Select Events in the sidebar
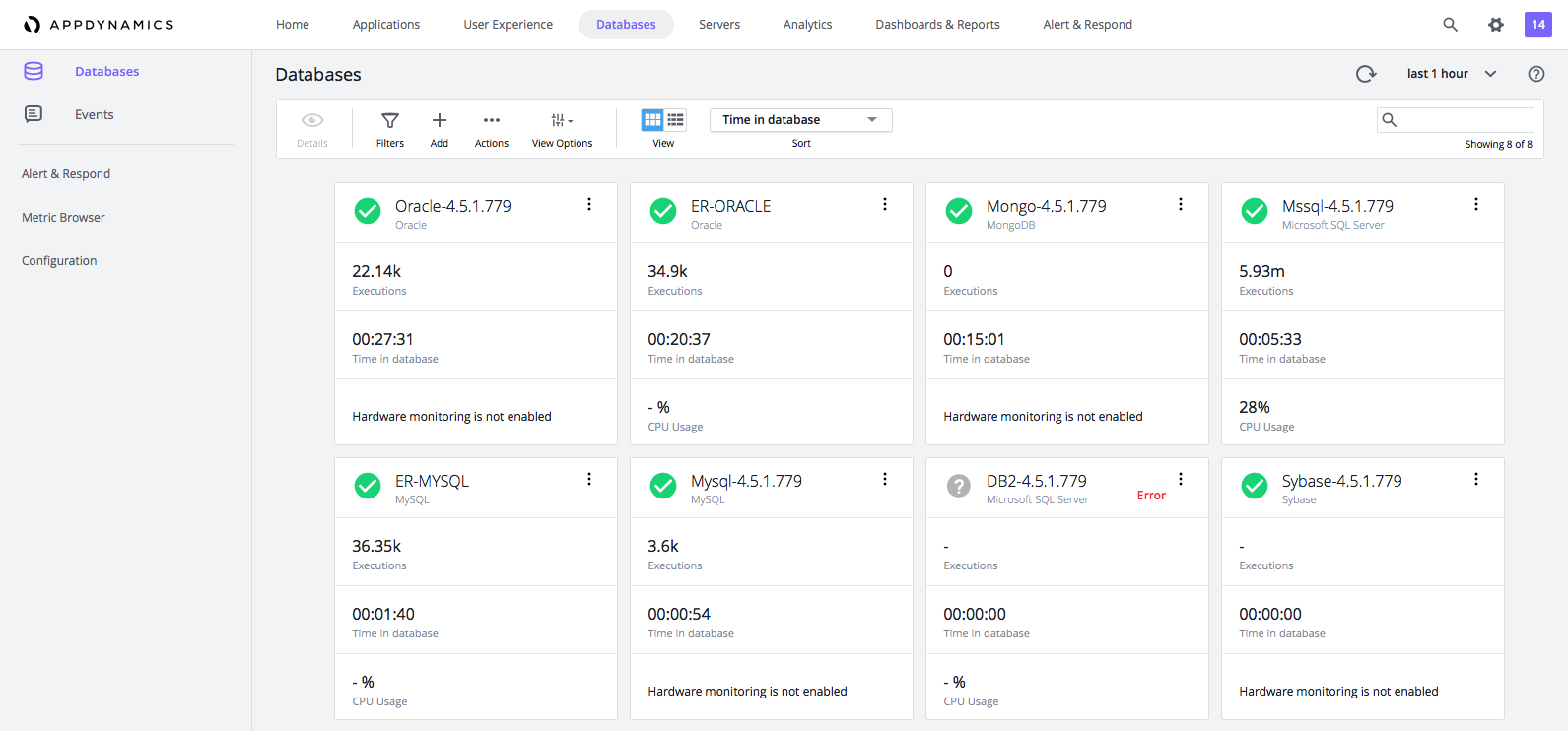Screen dimensions: 1568x731 [95, 114]
